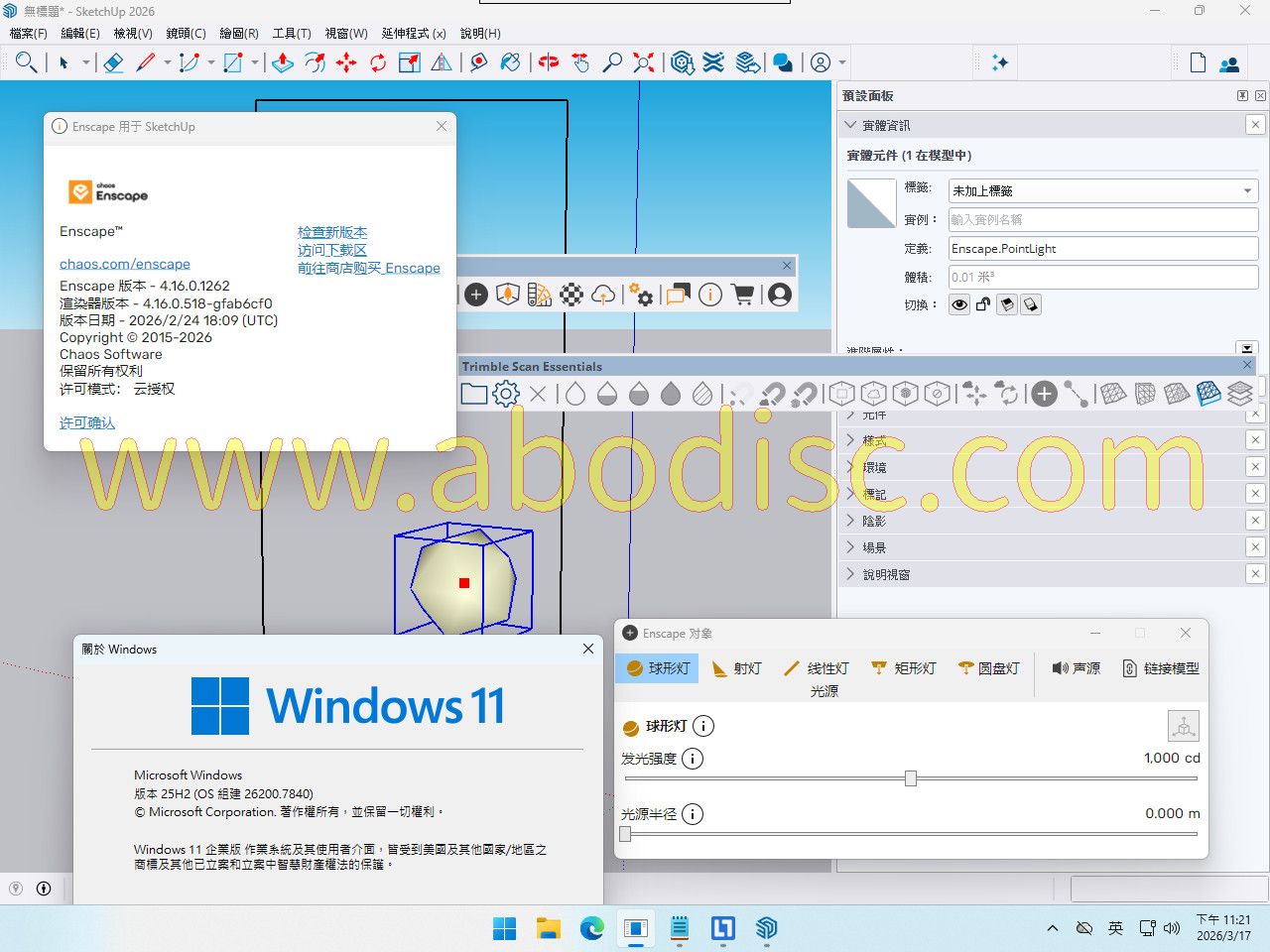Toggle the cast shadows icon beside the lock
Screen dimensions: 1270x952
(1007, 305)
